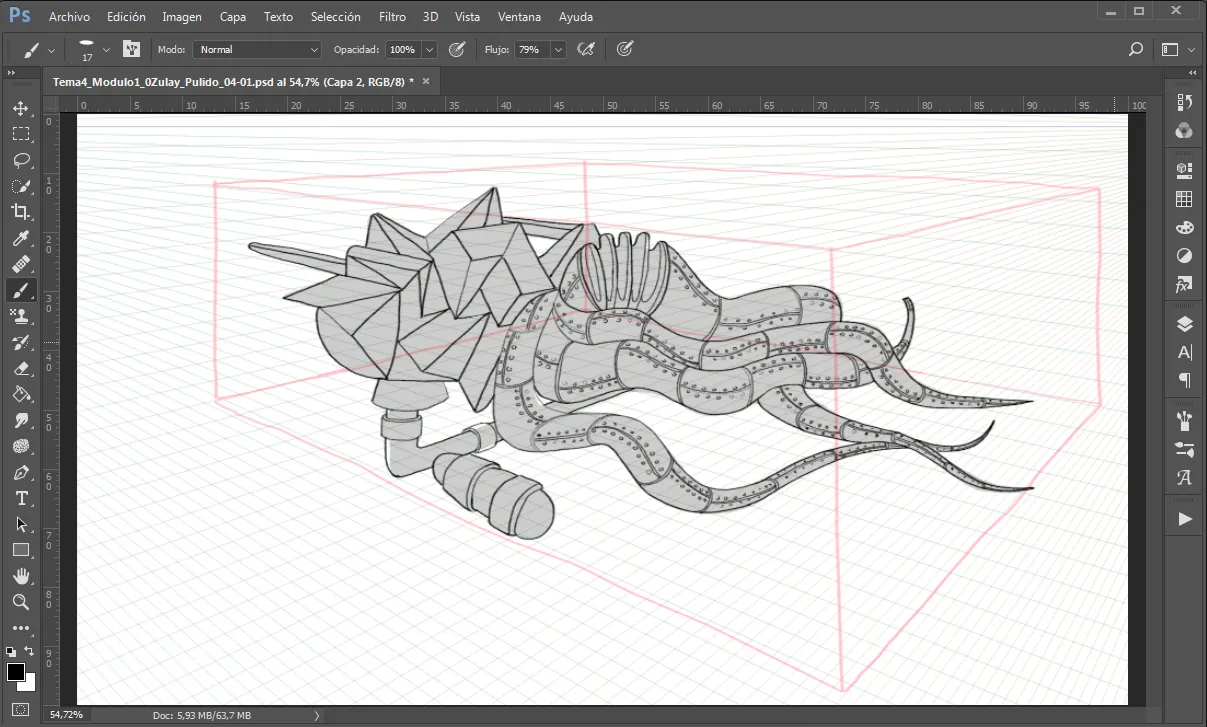
Task: Click the Opacidad 100% field
Action: click(403, 49)
